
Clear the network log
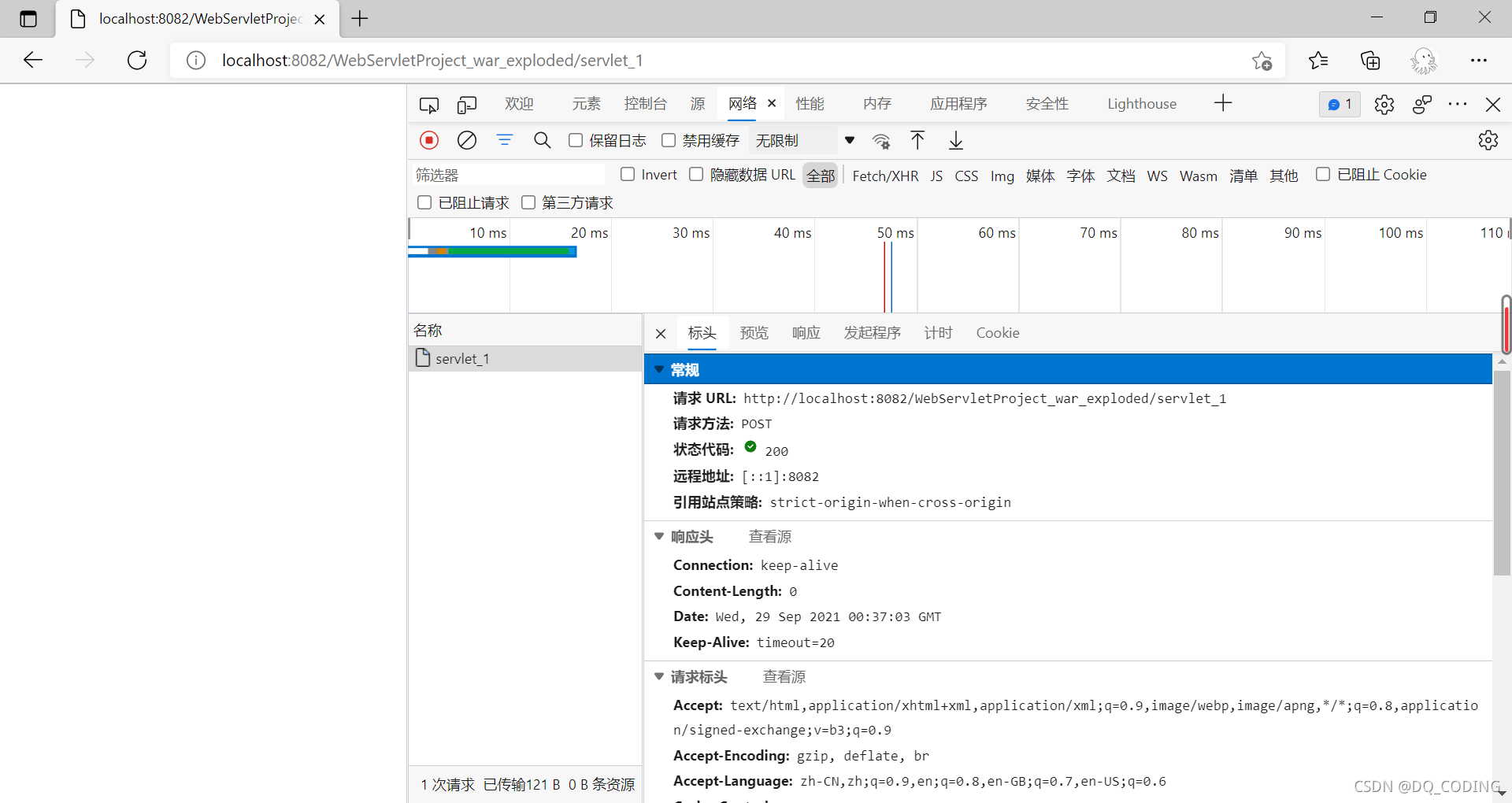point(467,140)
